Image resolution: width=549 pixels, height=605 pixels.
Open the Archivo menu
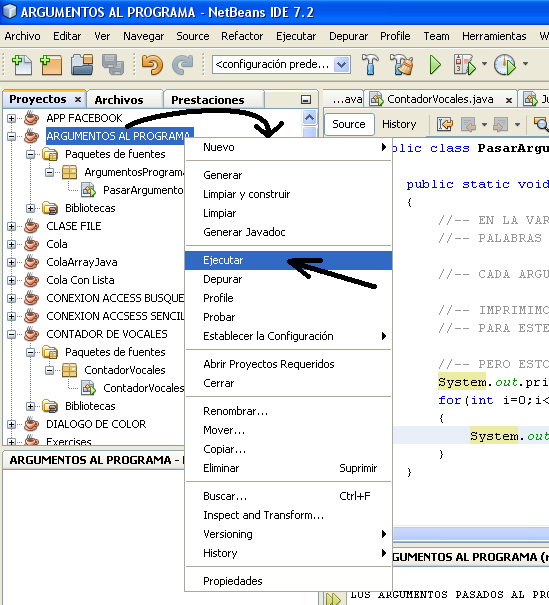coord(22,36)
